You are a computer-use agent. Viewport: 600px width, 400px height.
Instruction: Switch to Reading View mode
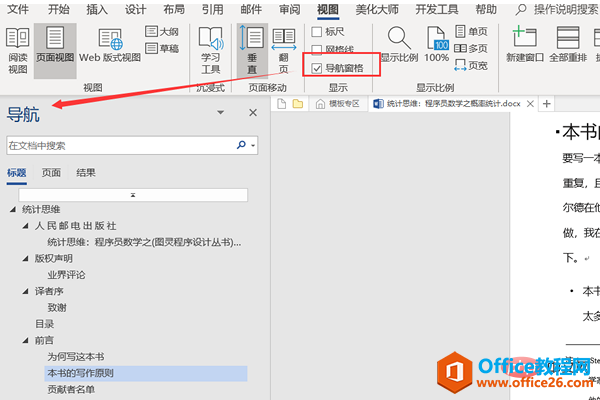pos(18,48)
